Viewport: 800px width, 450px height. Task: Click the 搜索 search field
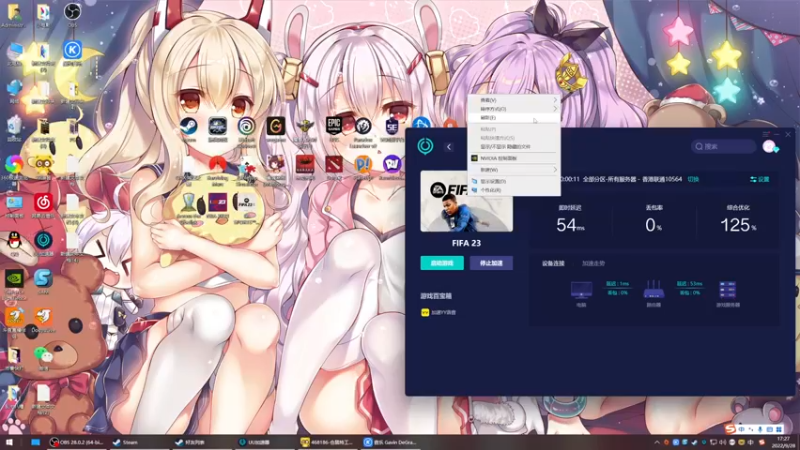coord(723,146)
